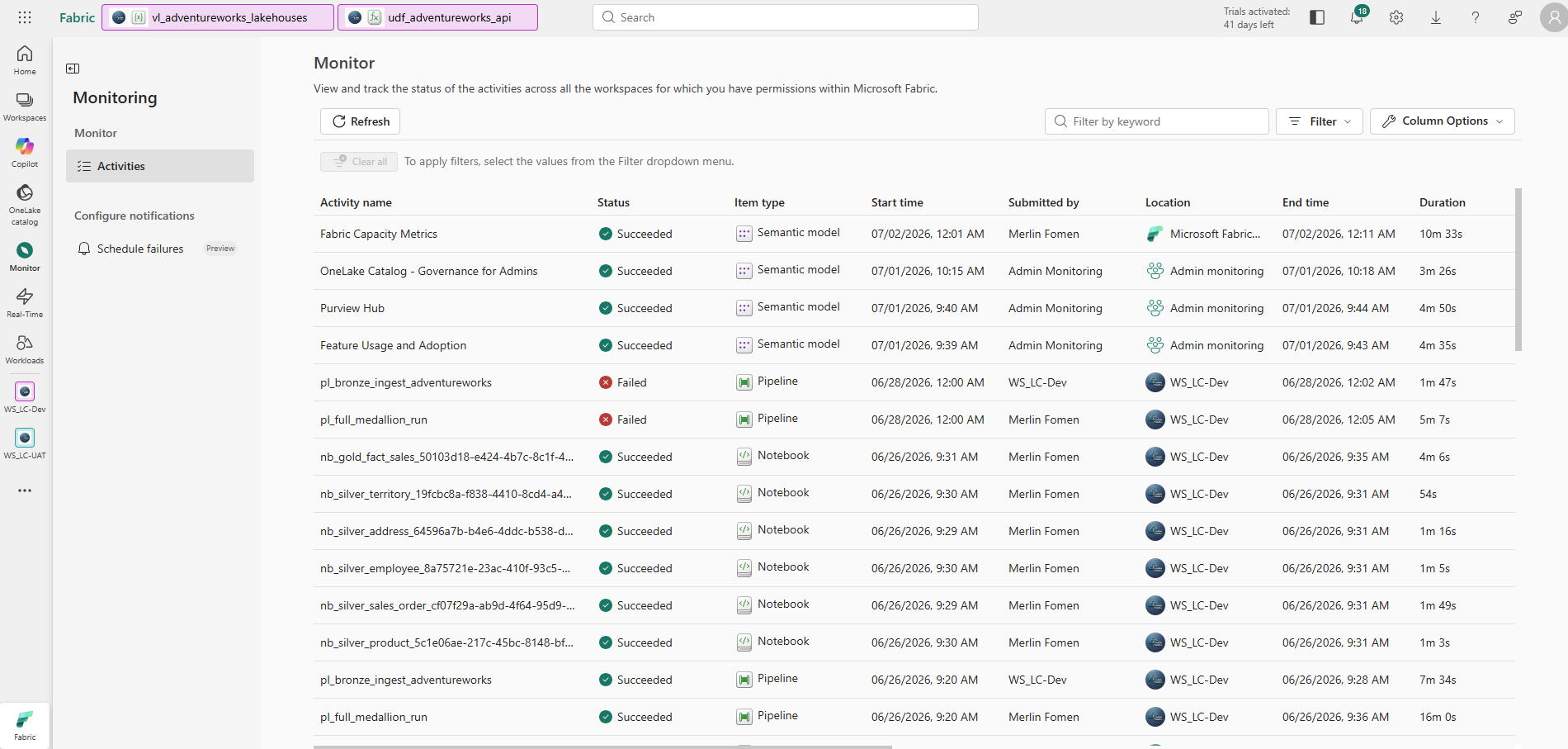Focus the global Search box
The image size is (1568, 749).
pyautogui.click(x=786, y=17)
